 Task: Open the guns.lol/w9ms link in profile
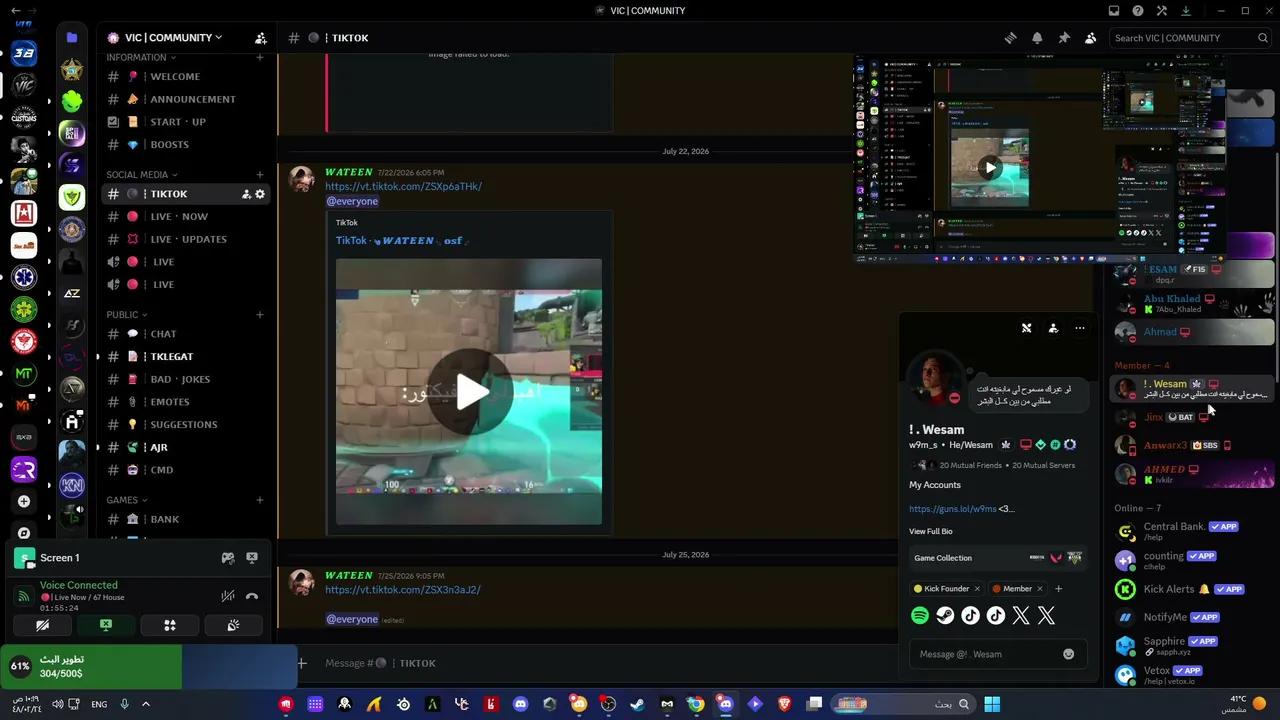point(953,509)
